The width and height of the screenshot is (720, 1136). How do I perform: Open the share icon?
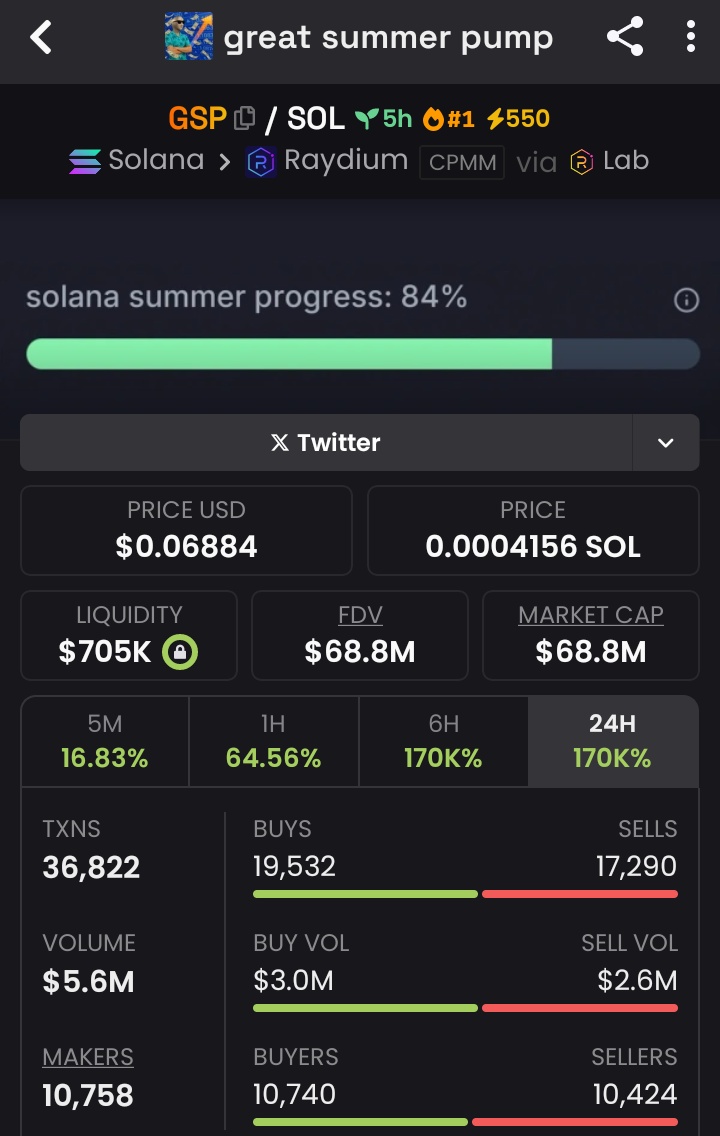[625, 36]
